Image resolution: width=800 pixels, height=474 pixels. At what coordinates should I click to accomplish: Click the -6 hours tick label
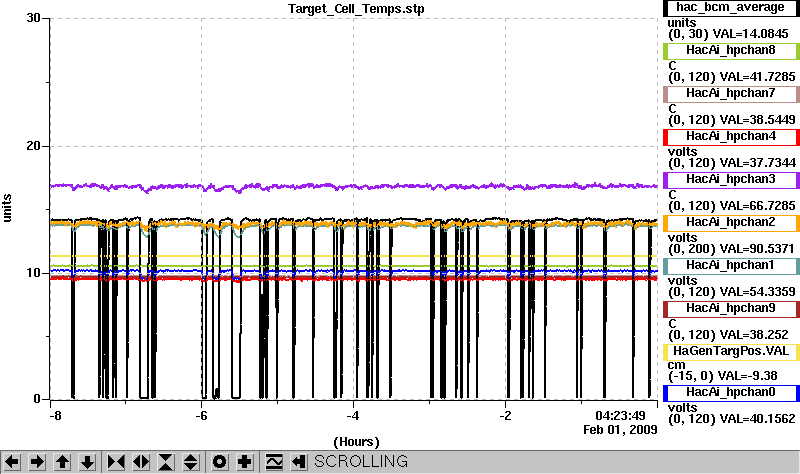click(202, 416)
